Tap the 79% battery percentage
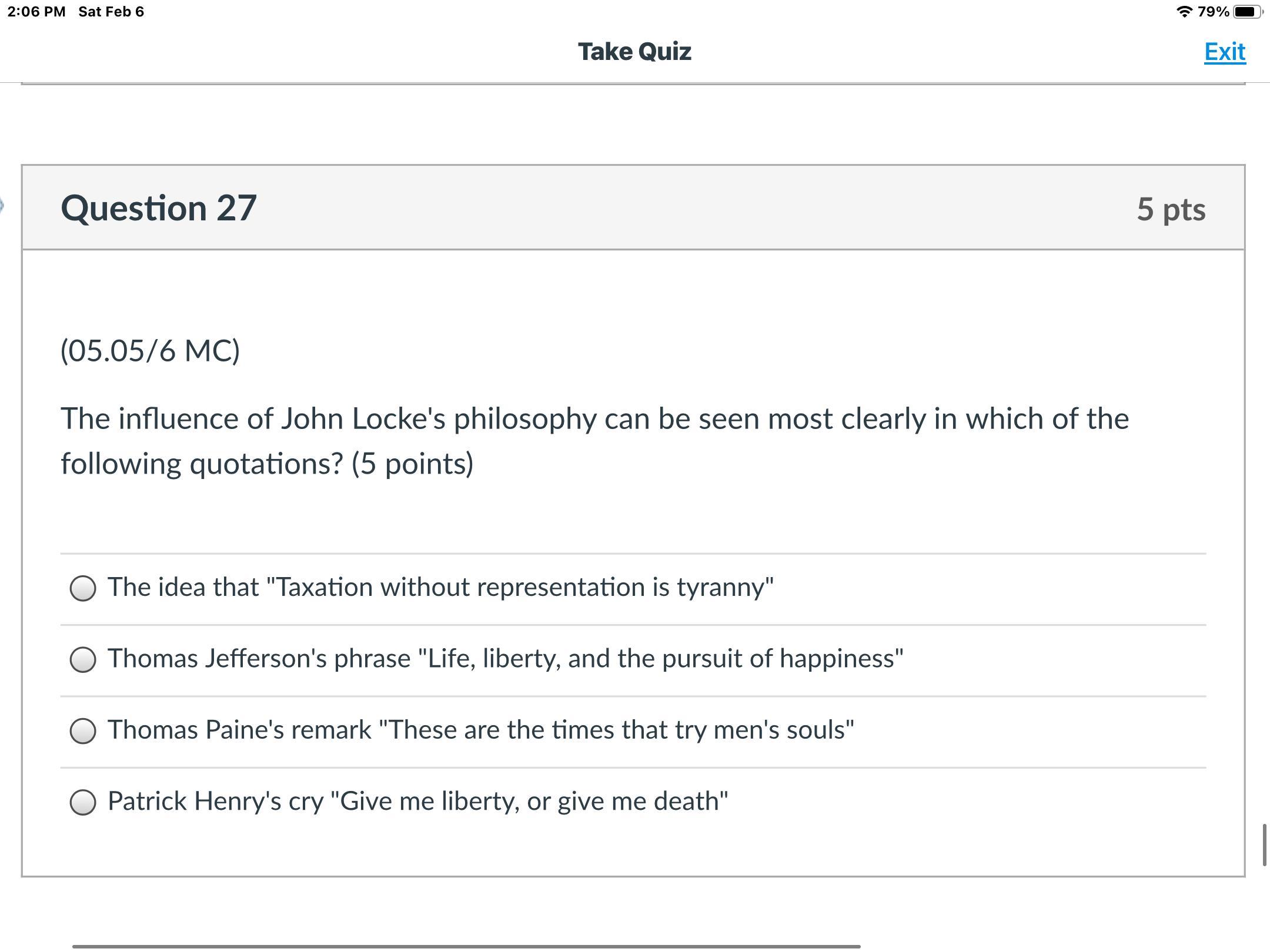This screenshot has height=952, width=1270. pyautogui.click(x=1213, y=12)
